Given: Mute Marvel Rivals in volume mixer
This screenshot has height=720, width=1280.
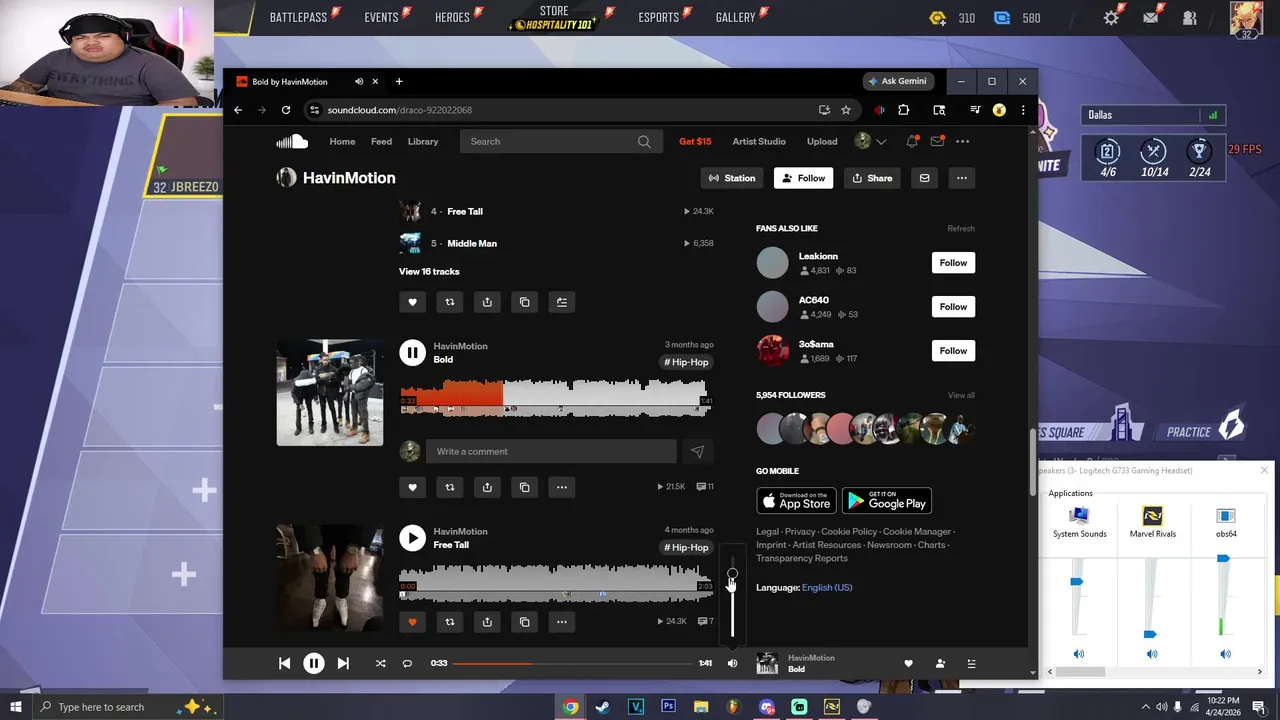Looking at the screenshot, I should click(x=1152, y=654).
